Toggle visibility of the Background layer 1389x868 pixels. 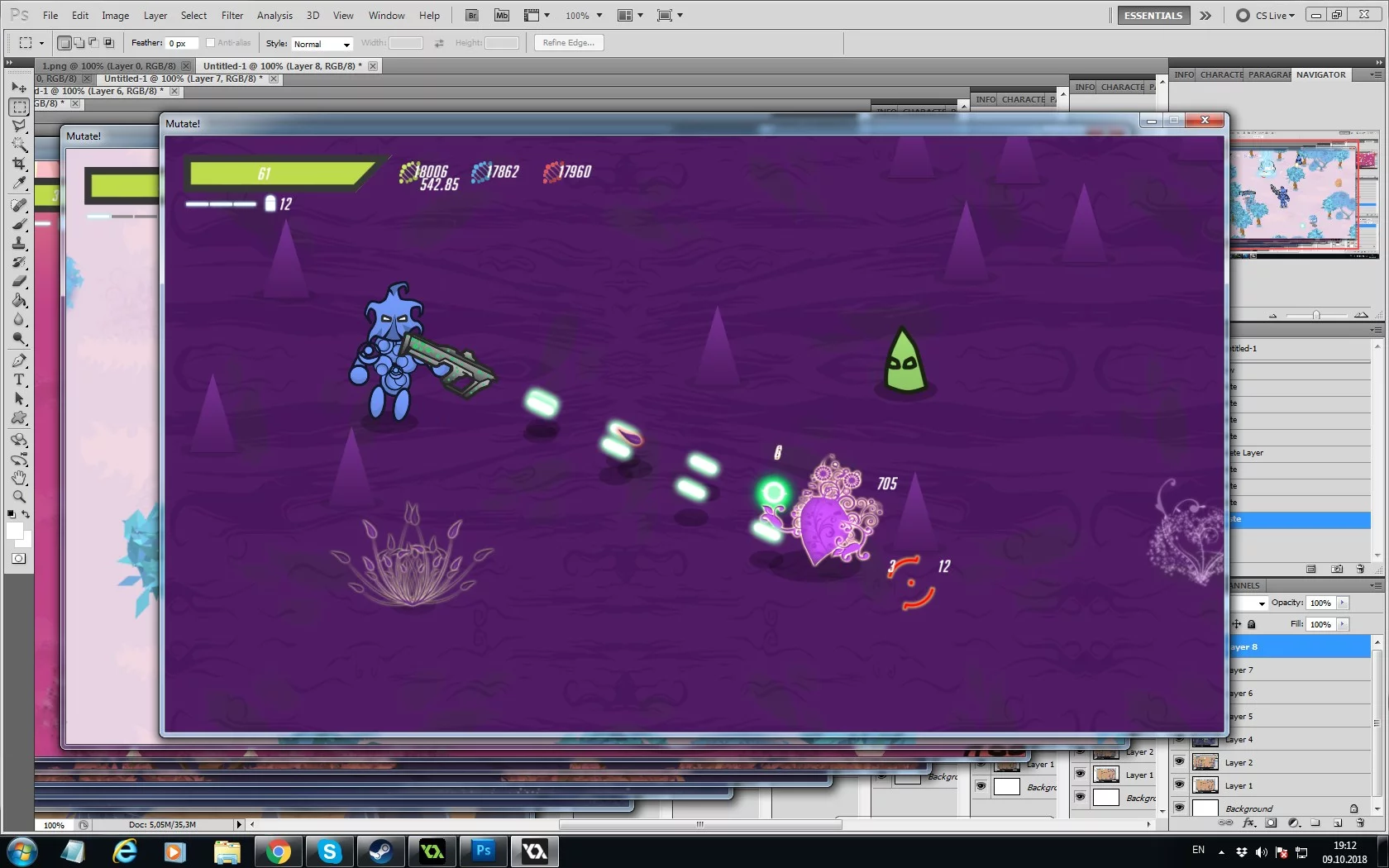pyautogui.click(x=1179, y=808)
